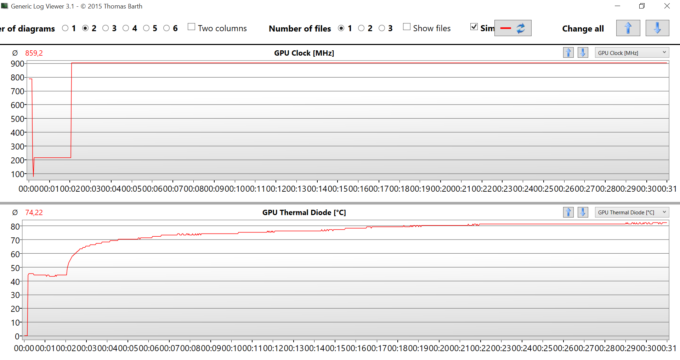Click the Change all label
Screen dimensions: 680x360
[583, 29]
